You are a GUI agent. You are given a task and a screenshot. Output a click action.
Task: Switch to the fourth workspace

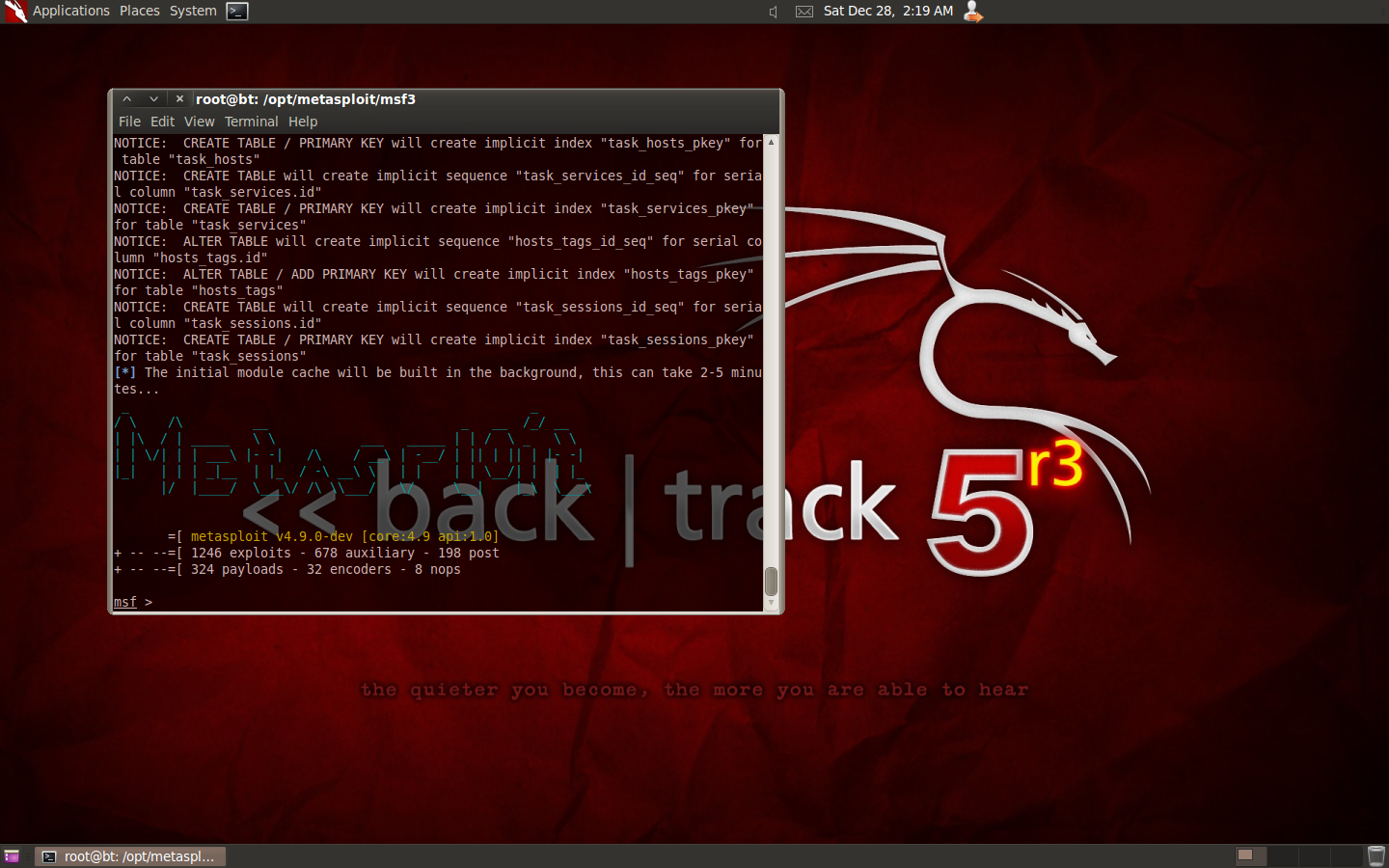(1346, 855)
